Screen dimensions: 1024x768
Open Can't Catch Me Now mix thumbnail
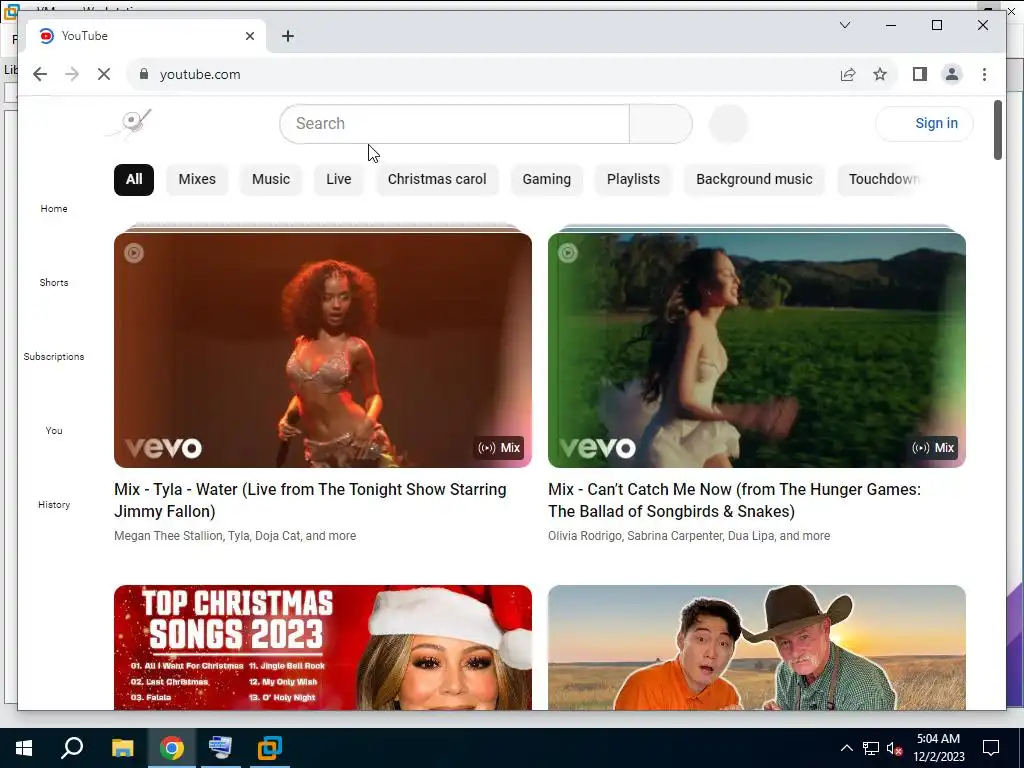coord(756,350)
